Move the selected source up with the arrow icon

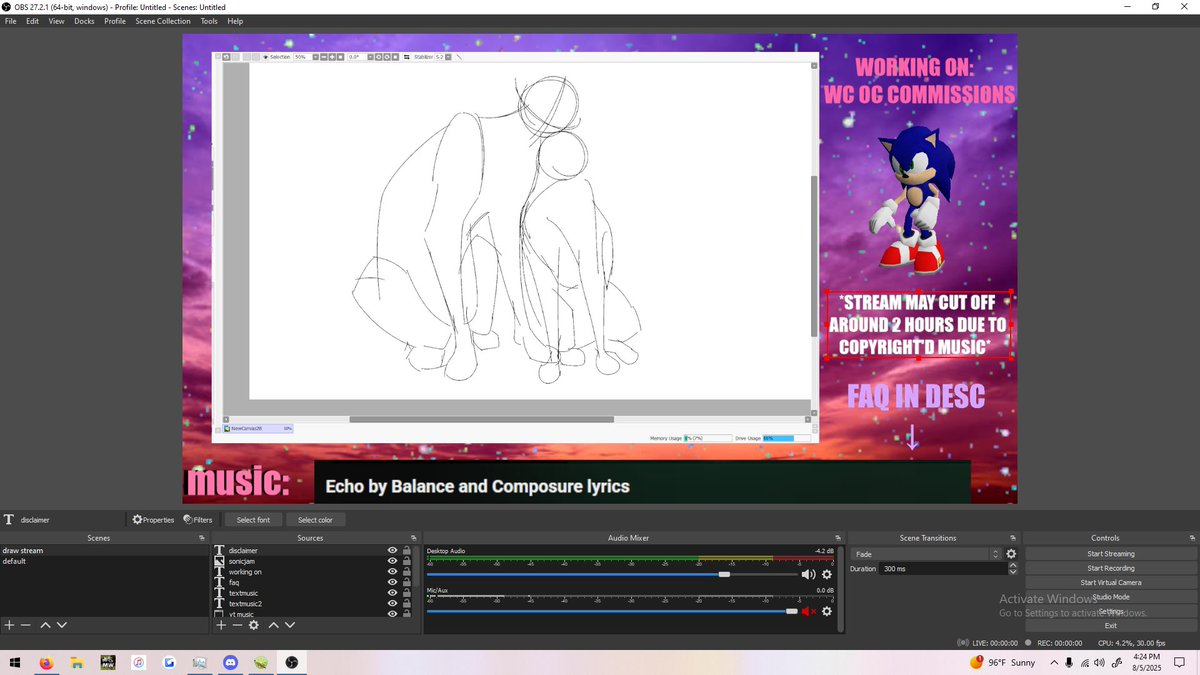pyautogui.click(x=273, y=625)
